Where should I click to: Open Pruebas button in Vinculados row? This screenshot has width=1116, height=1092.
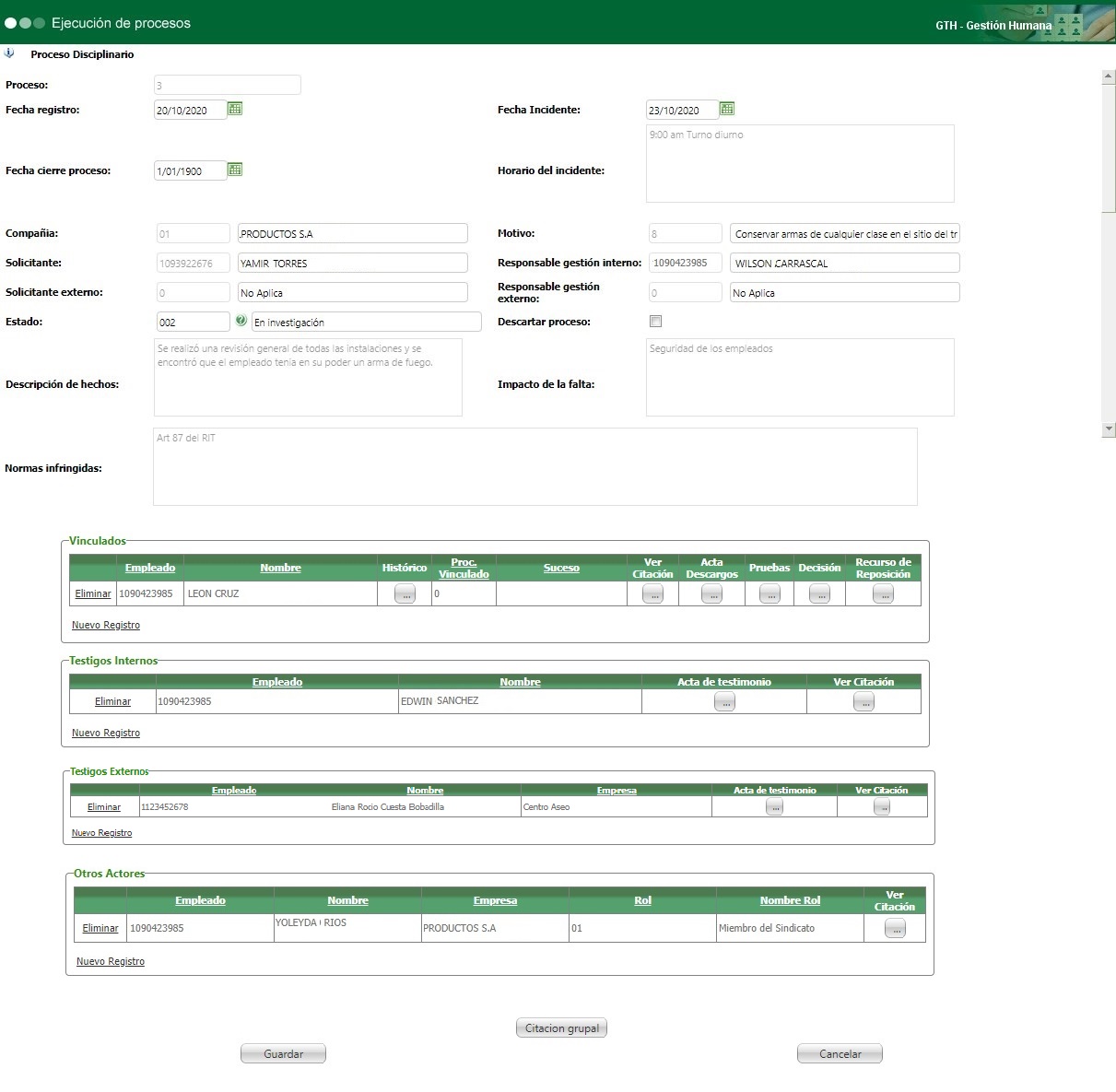[769, 594]
